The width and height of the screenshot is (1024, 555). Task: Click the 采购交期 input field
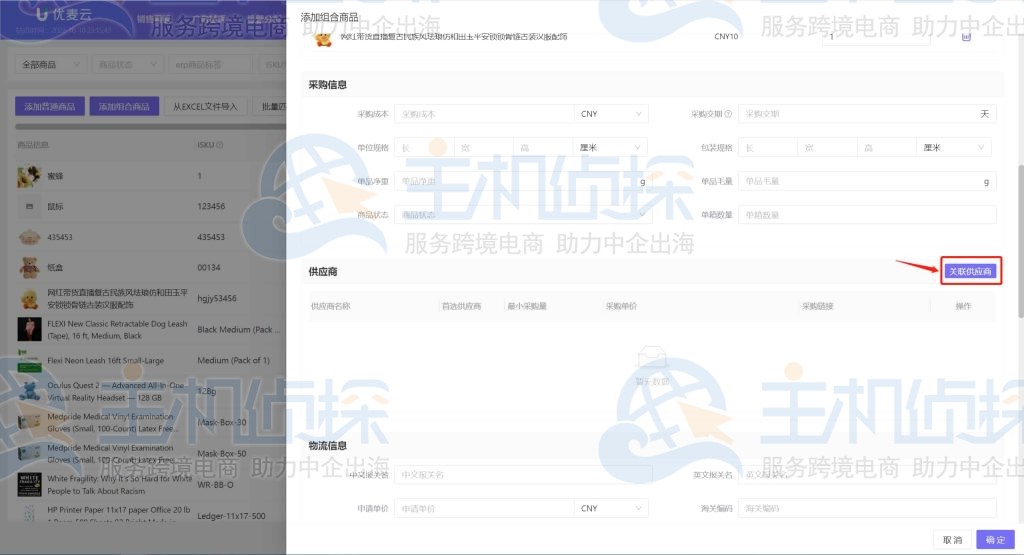click(867, 114)
